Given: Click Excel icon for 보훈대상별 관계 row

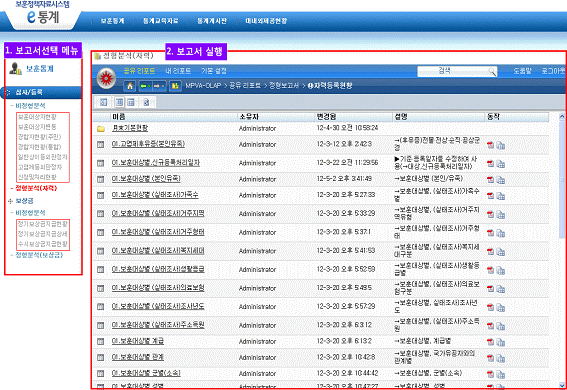Looking at the screenshot, I should 501,359.
